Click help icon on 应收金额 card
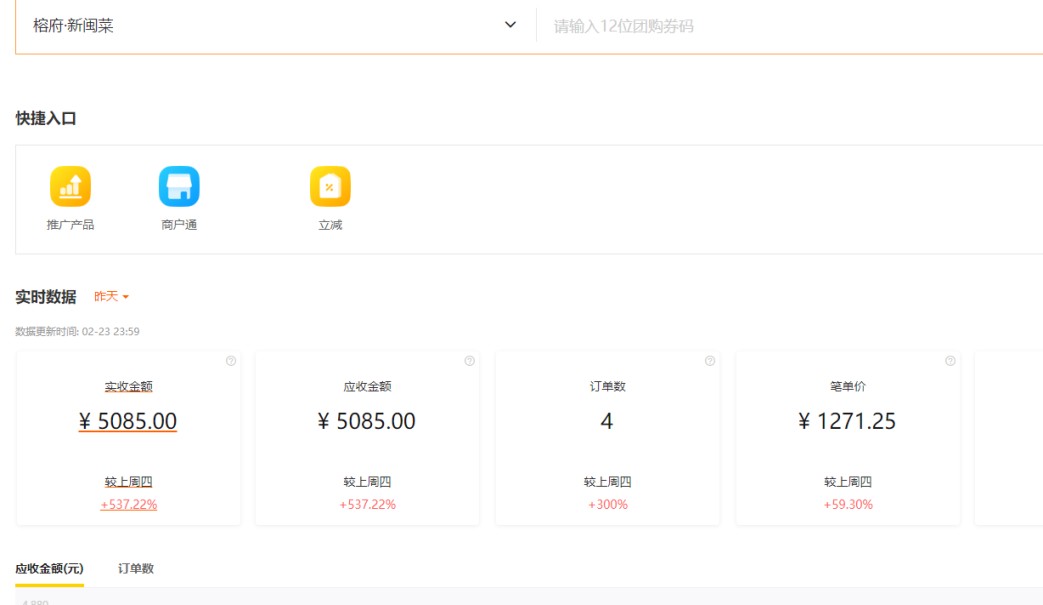 point(469,361)
